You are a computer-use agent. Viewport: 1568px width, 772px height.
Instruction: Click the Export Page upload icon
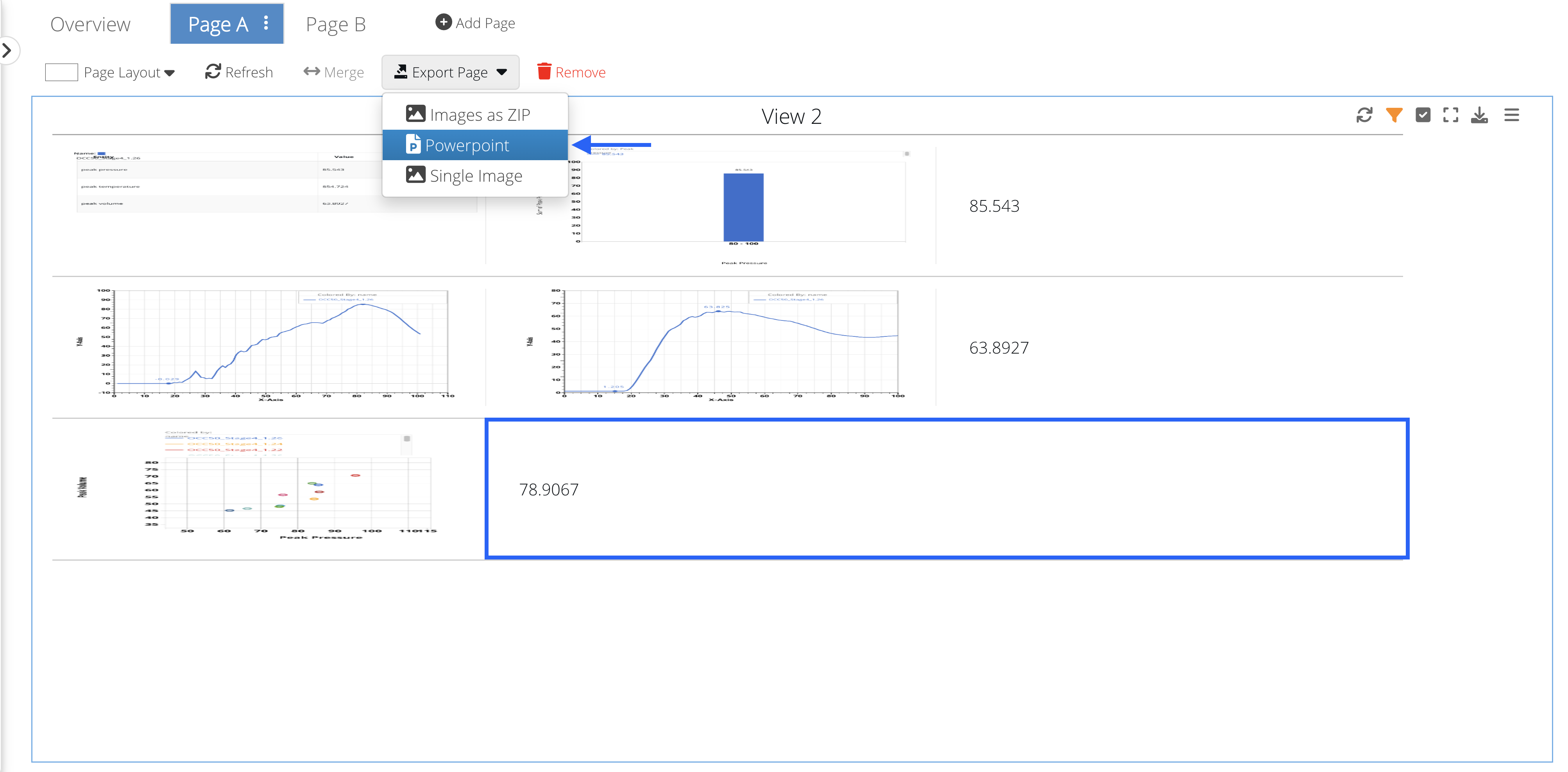[x=401, y=72]
